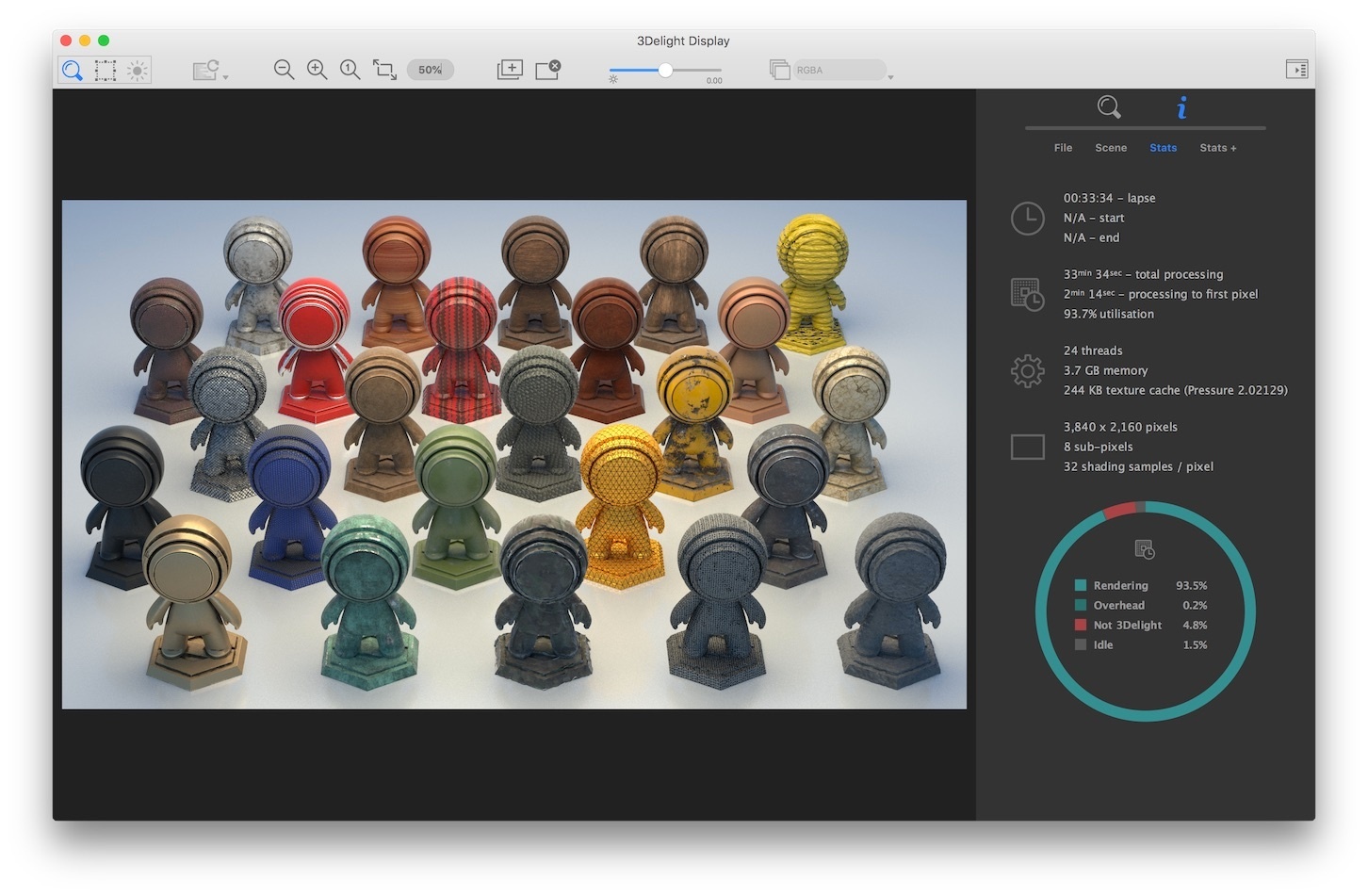Open the Stats + tab
Image resolution: width=1368 pixels, height=896 pixels.
[1217, 148]
